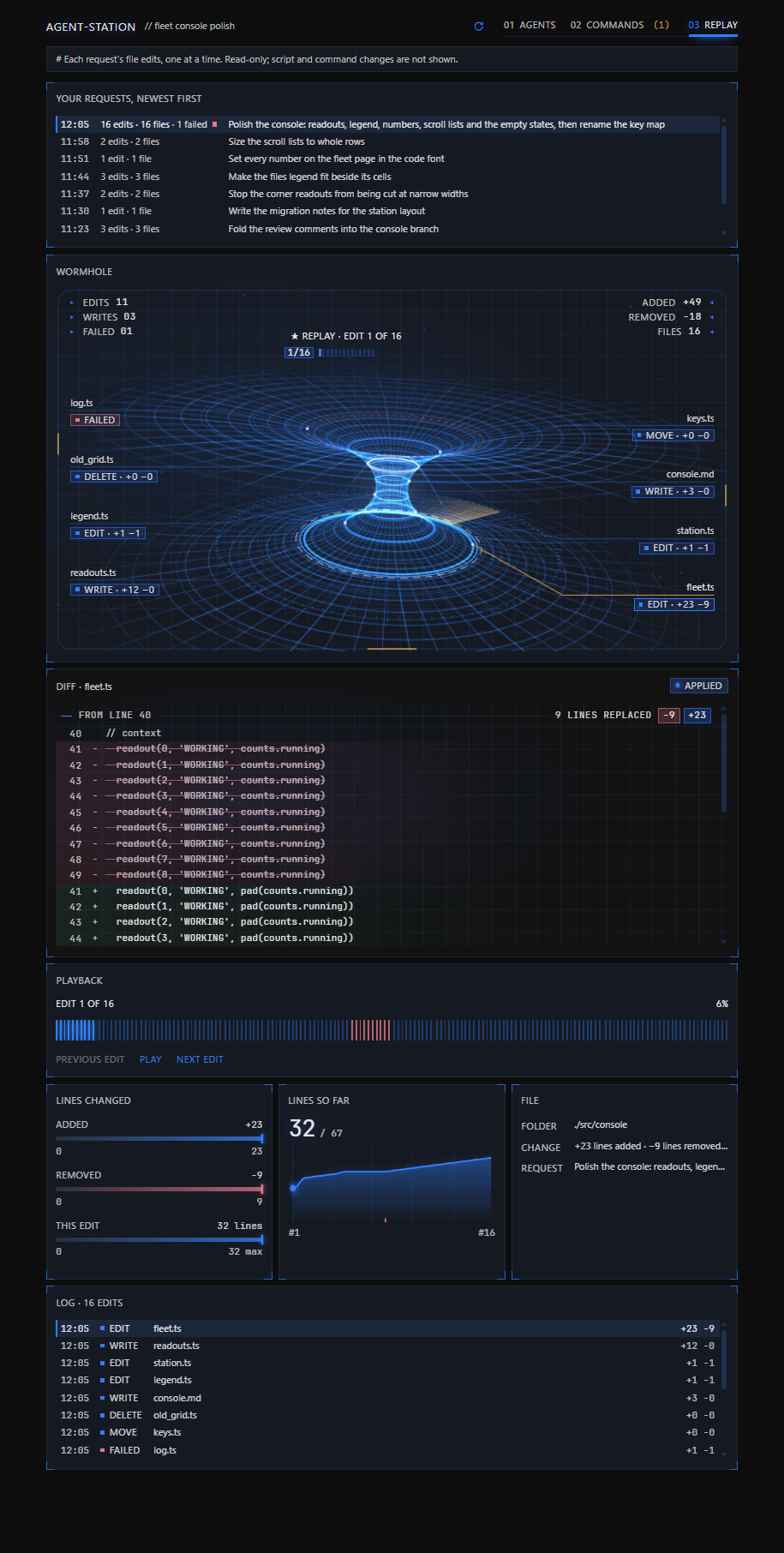The height and width of the screenshot is (1553, 784).
Task: Select the EDIT legend.ts log row
Action: (x=388, y=1380)
